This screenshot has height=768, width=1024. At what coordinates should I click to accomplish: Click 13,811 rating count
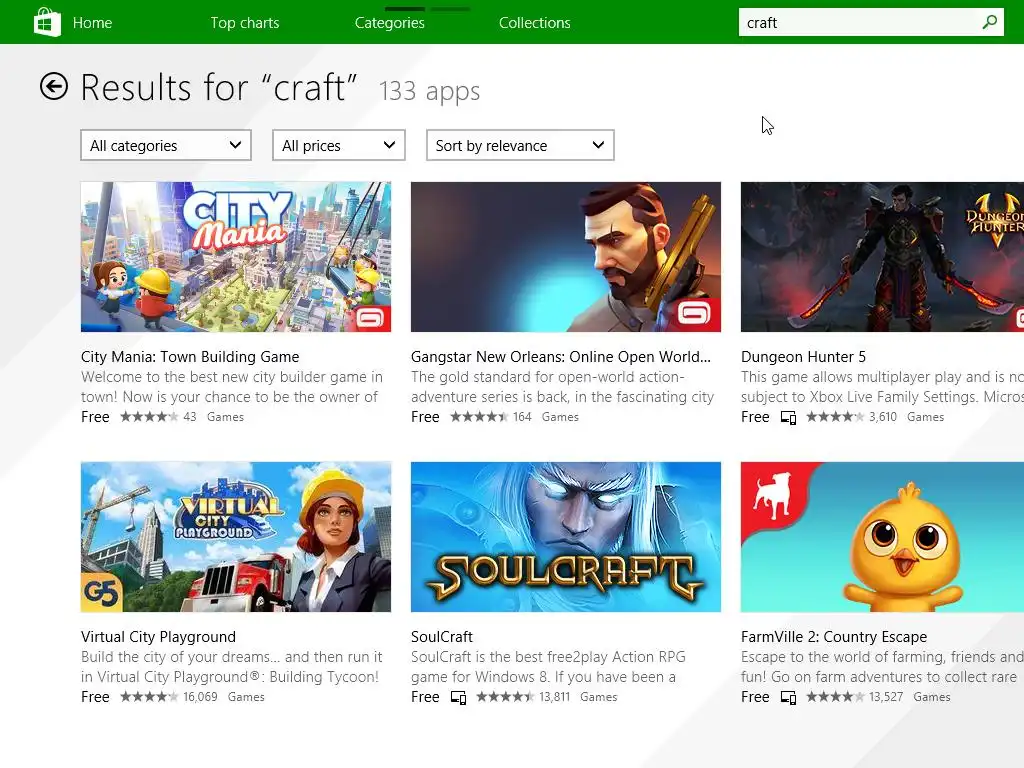pyautogui.click(x=554, y=697)
